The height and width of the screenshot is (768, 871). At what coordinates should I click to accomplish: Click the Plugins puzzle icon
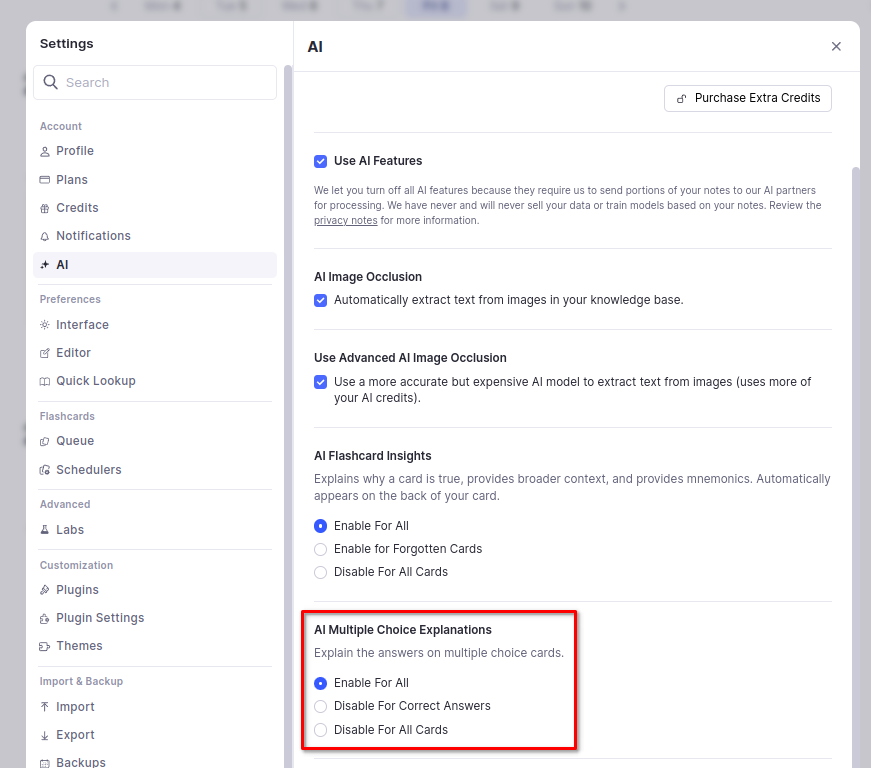click(x=45, y=590)
